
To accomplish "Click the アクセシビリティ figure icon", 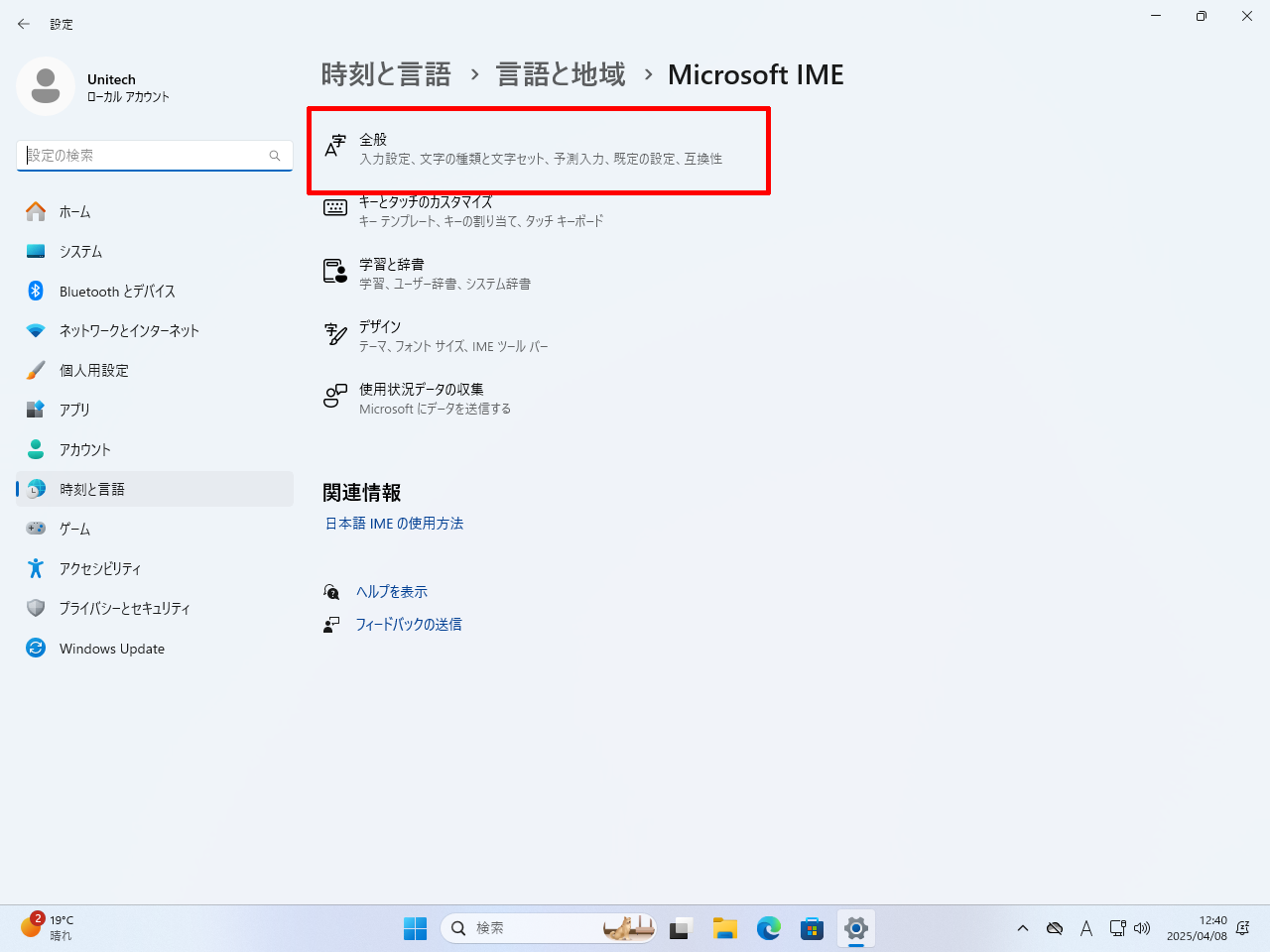I will [x=36, y=568].
